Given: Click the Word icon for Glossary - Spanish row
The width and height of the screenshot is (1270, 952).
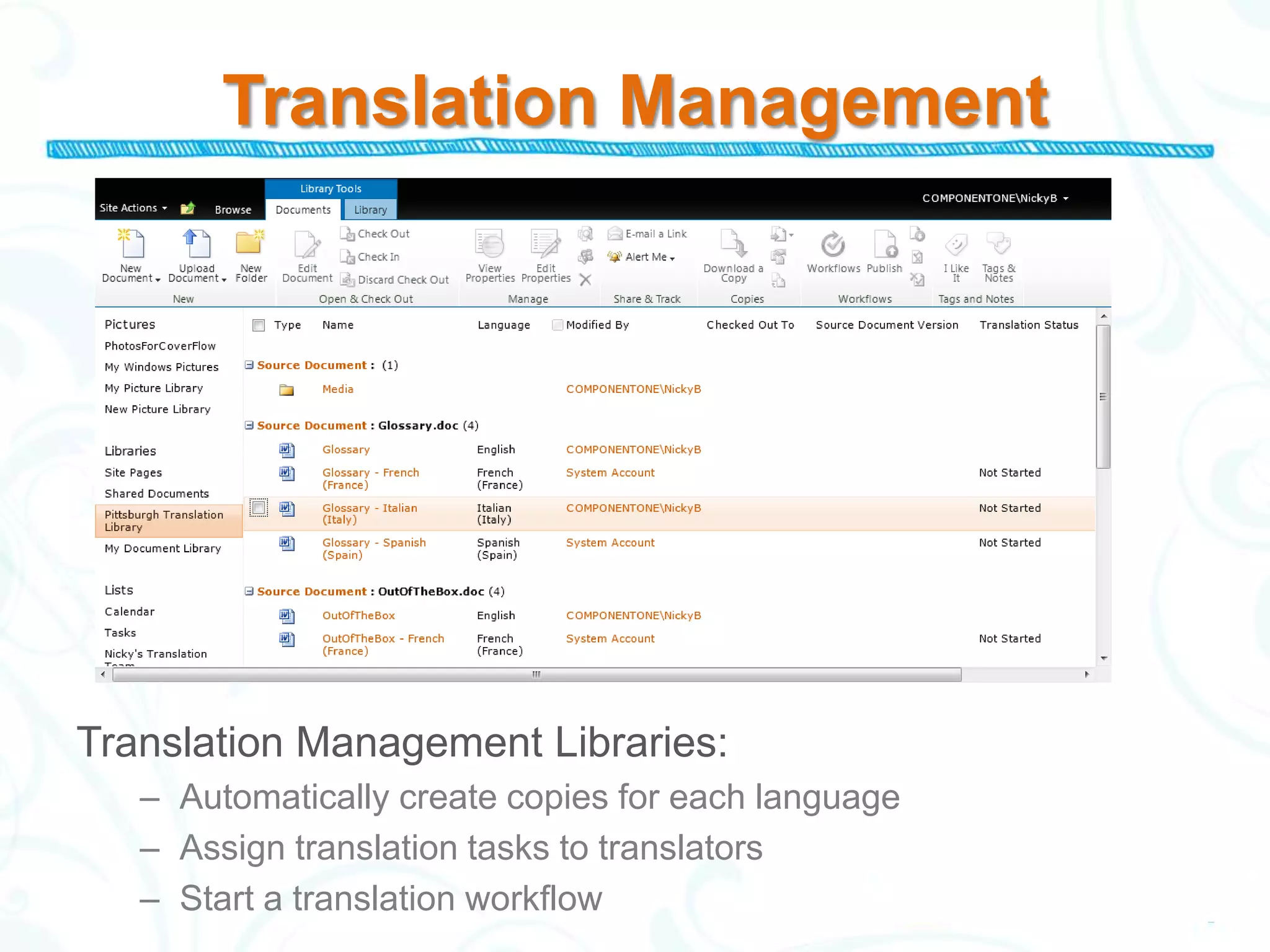Looking at the screenshot, I should 286,544.
